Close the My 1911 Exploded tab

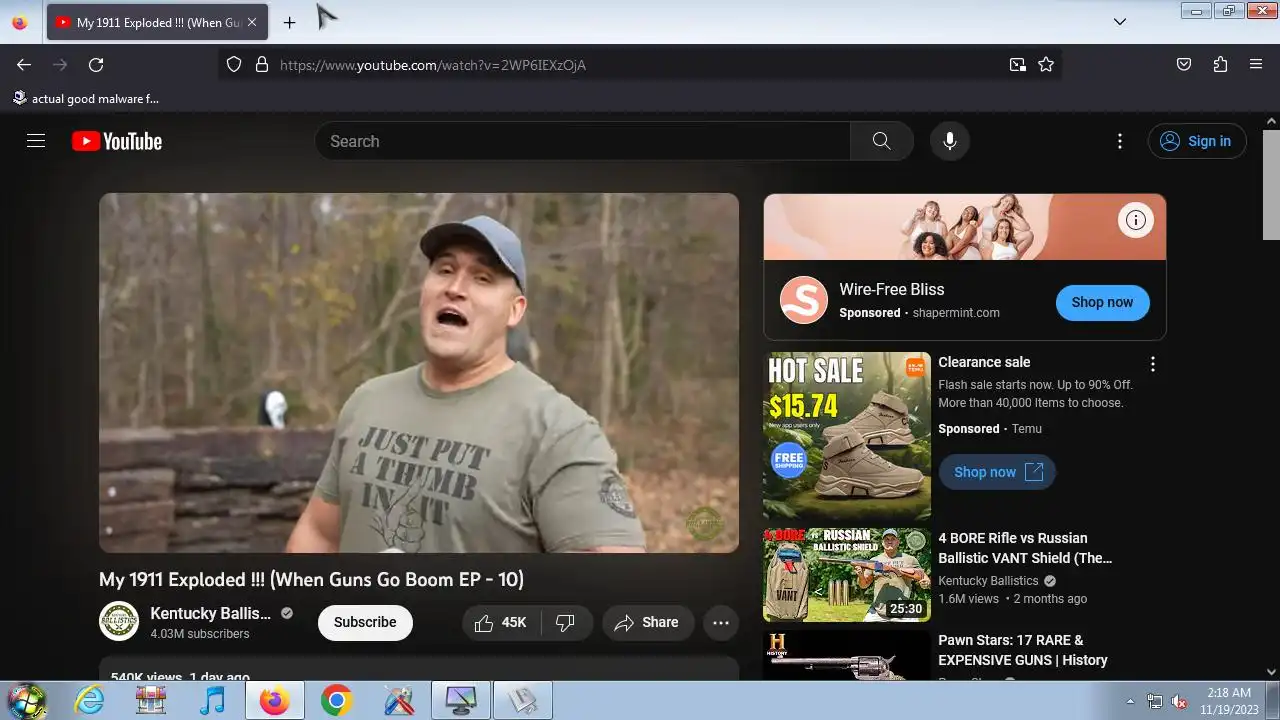pyautogui.click(x=252, y=22)
